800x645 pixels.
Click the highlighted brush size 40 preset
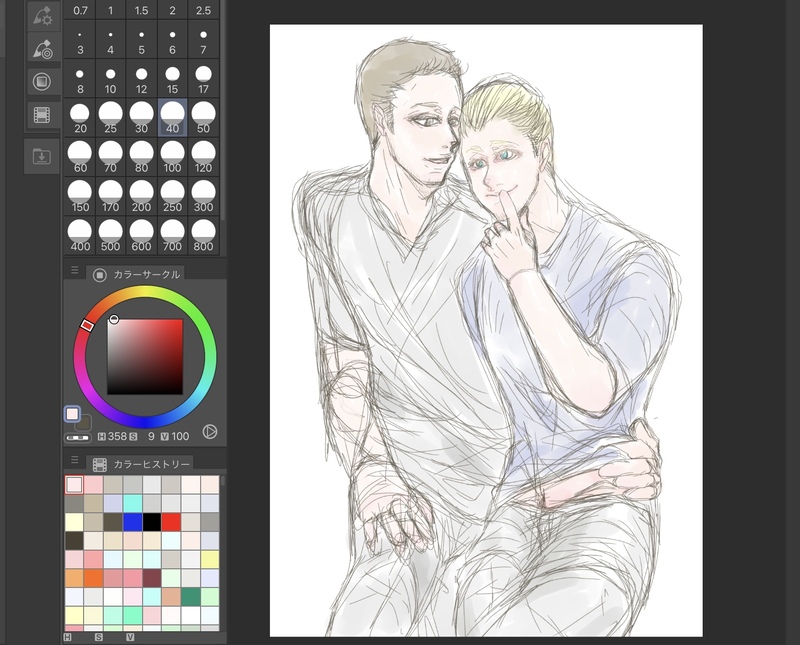pos(172,118)
